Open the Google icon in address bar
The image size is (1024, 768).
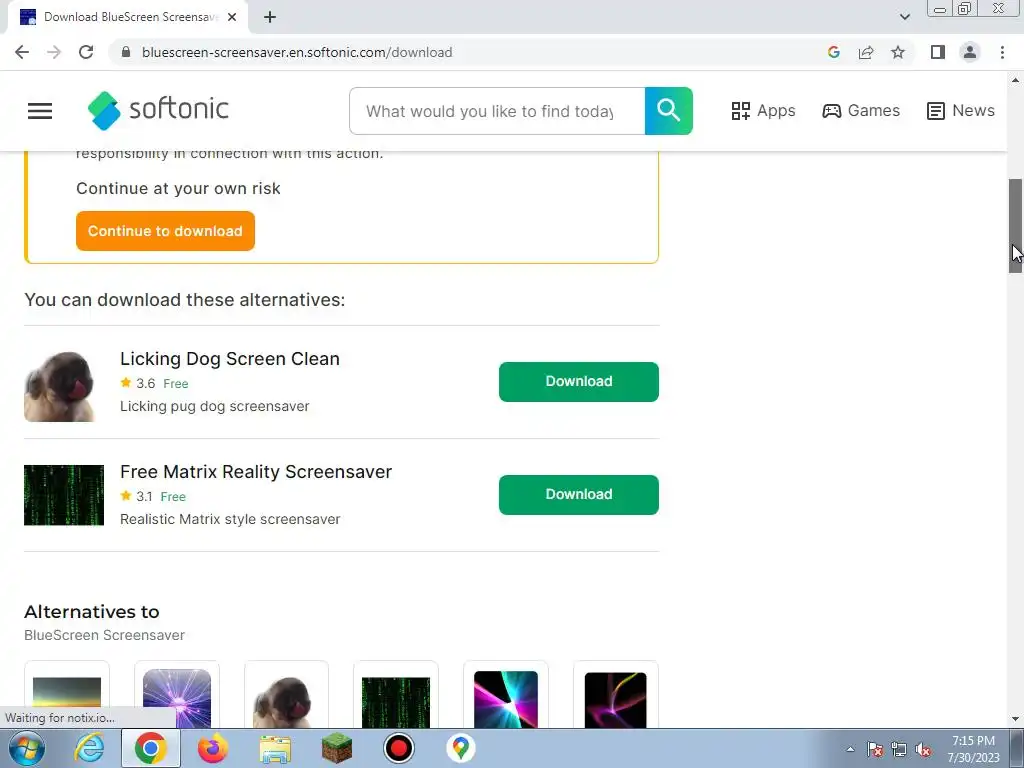833,52
